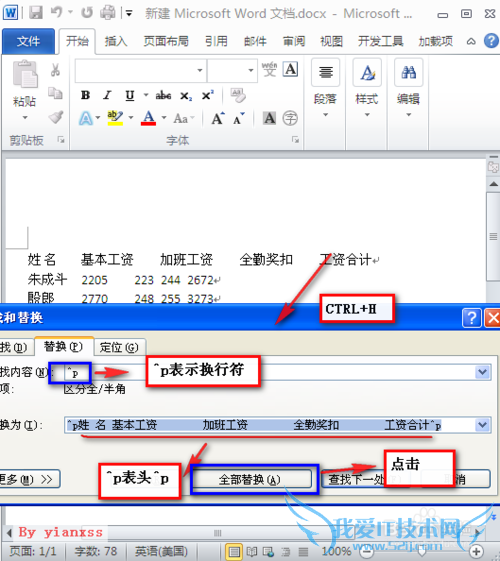Screen dimensions: 500x561
Task: Click the character shading A icon
Action: tap(269, 118)
